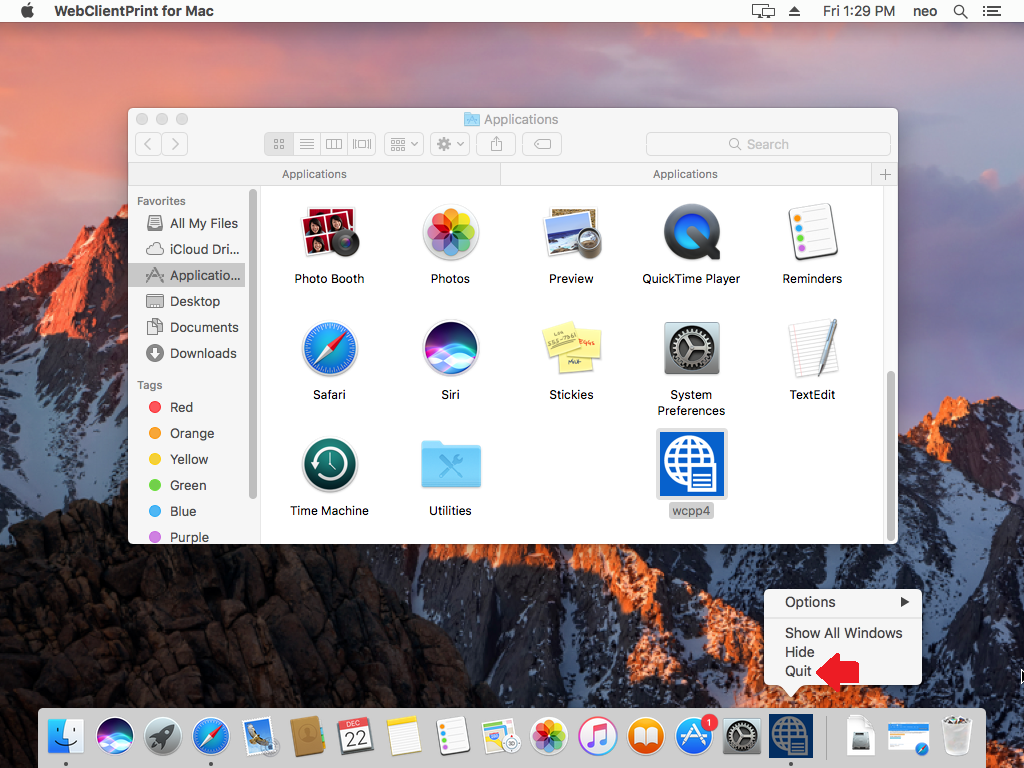
Task: Open iCloud Drive in sidebar
Action: tap(187, 249)
